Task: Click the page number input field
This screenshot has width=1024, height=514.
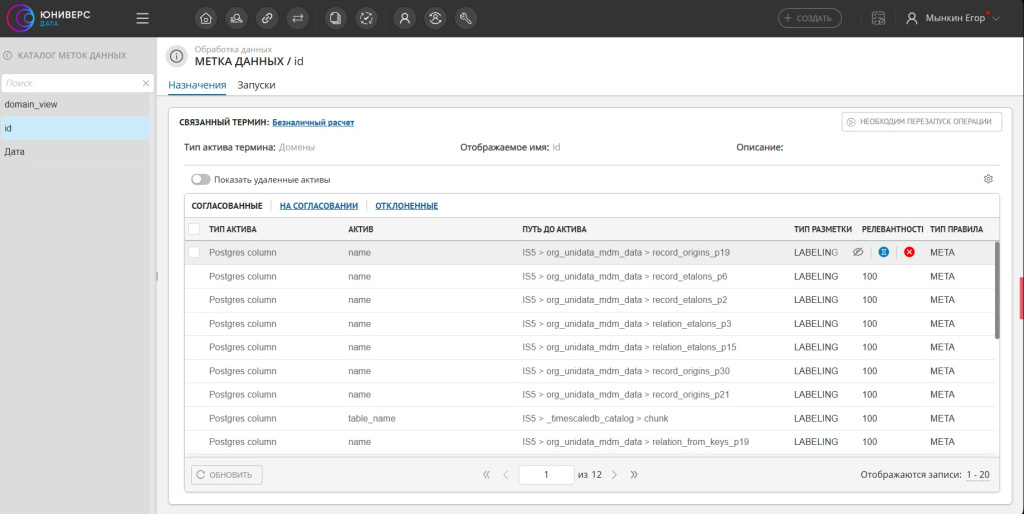Action: pos(546,475)
